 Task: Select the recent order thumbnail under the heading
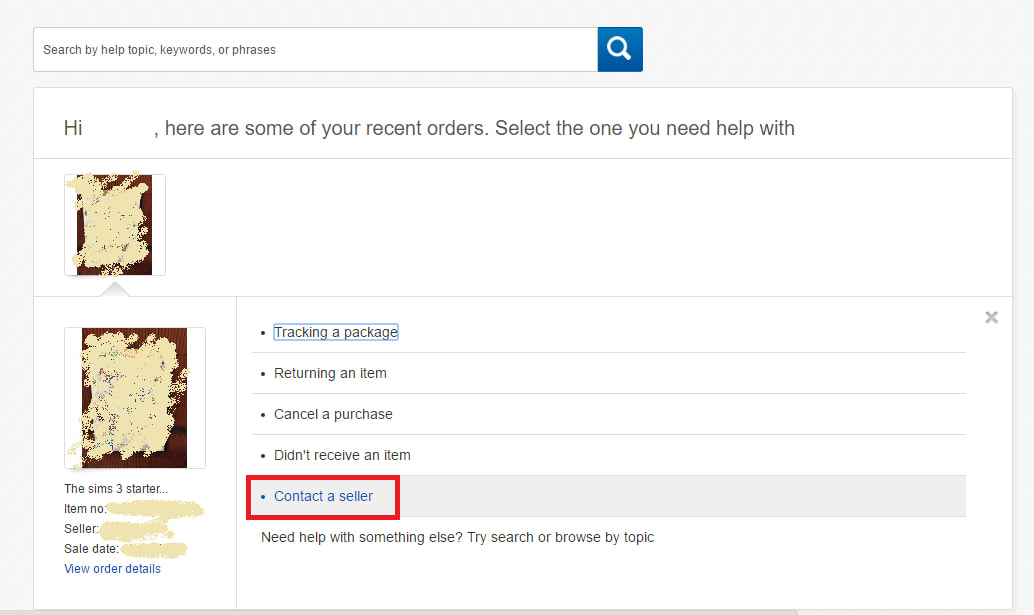point(115,225)
